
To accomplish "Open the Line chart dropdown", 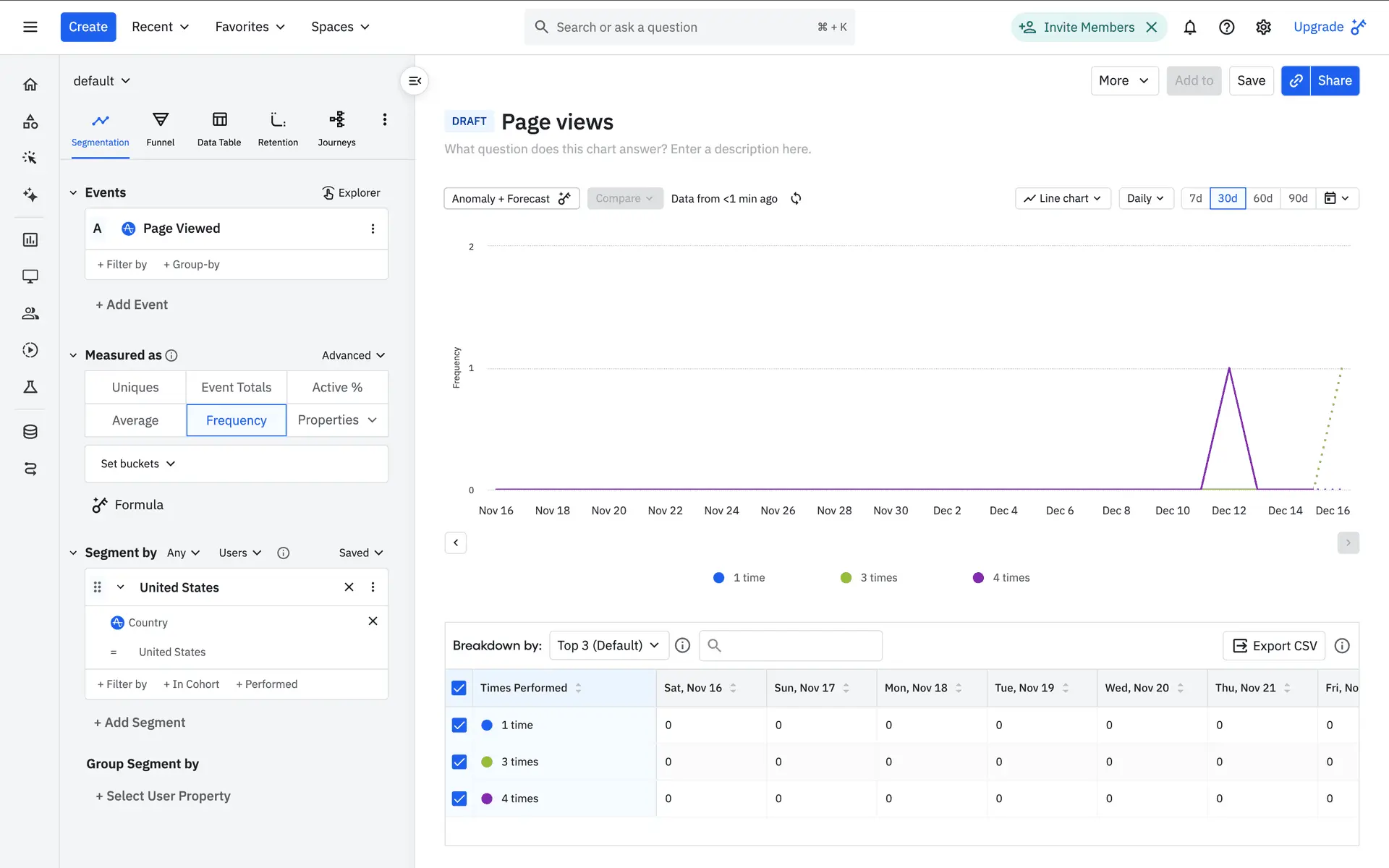I will pyautogui.click(x=1062, y=198).
